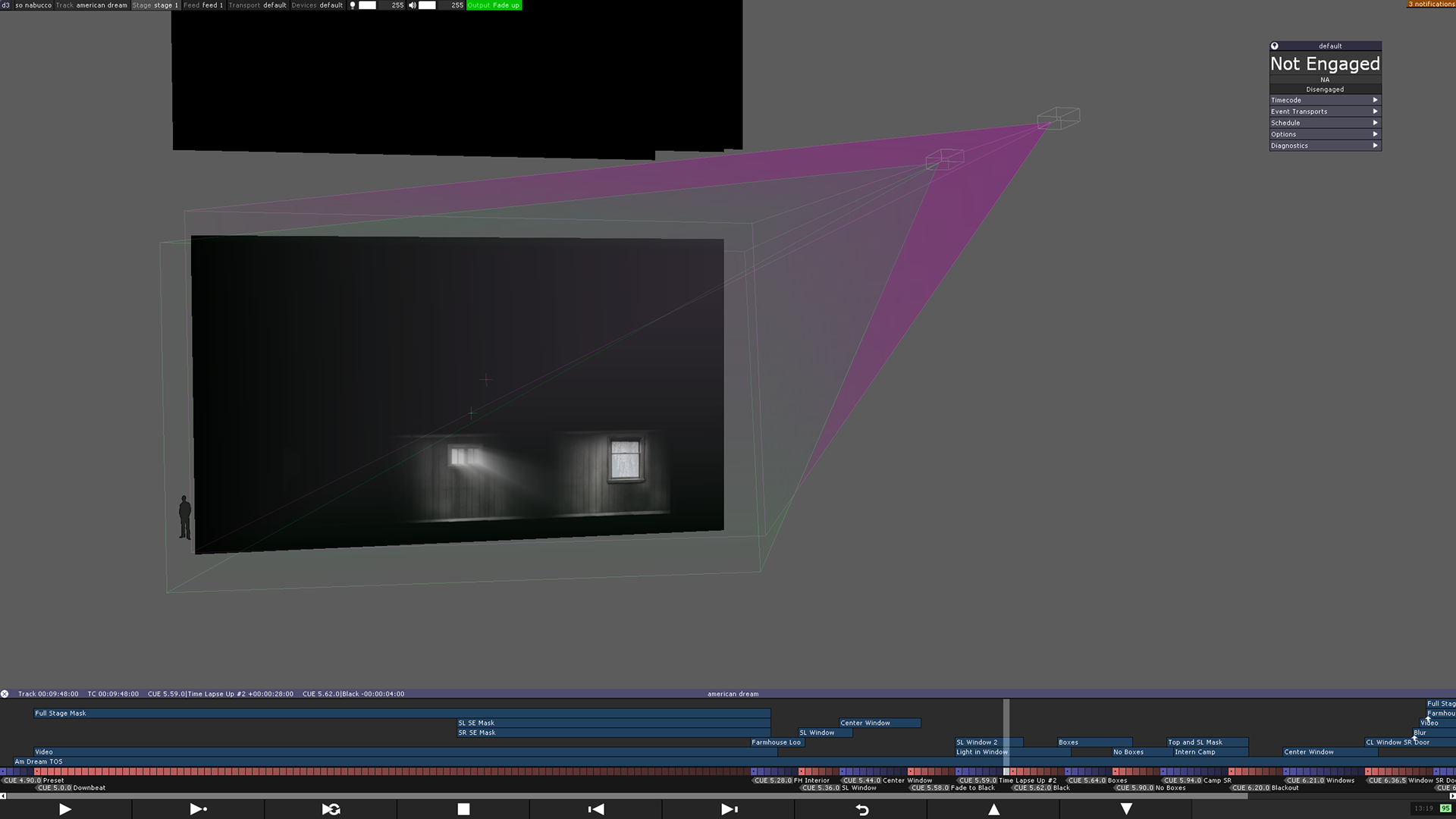
Task: Toggle the loop section icon
Action: point(331,809)
